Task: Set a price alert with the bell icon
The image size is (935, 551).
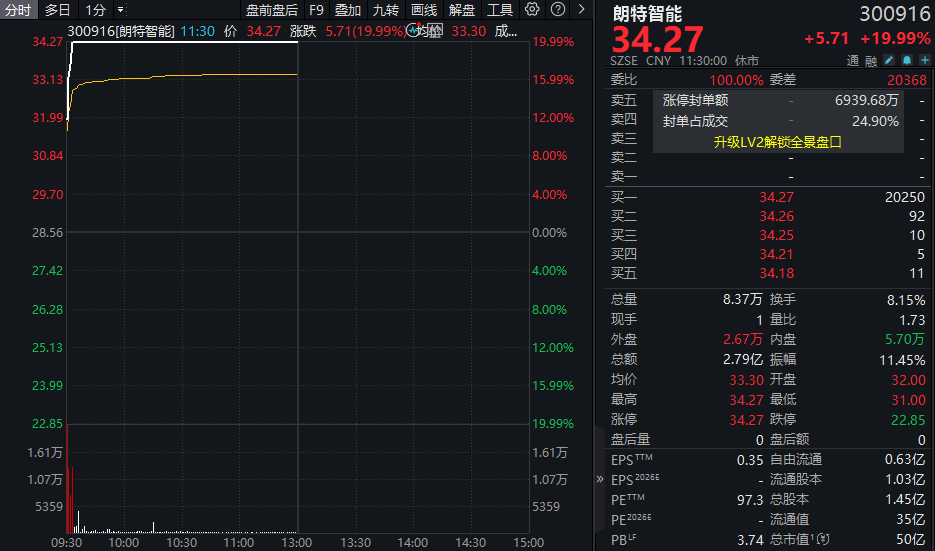Action: (906, 60)
